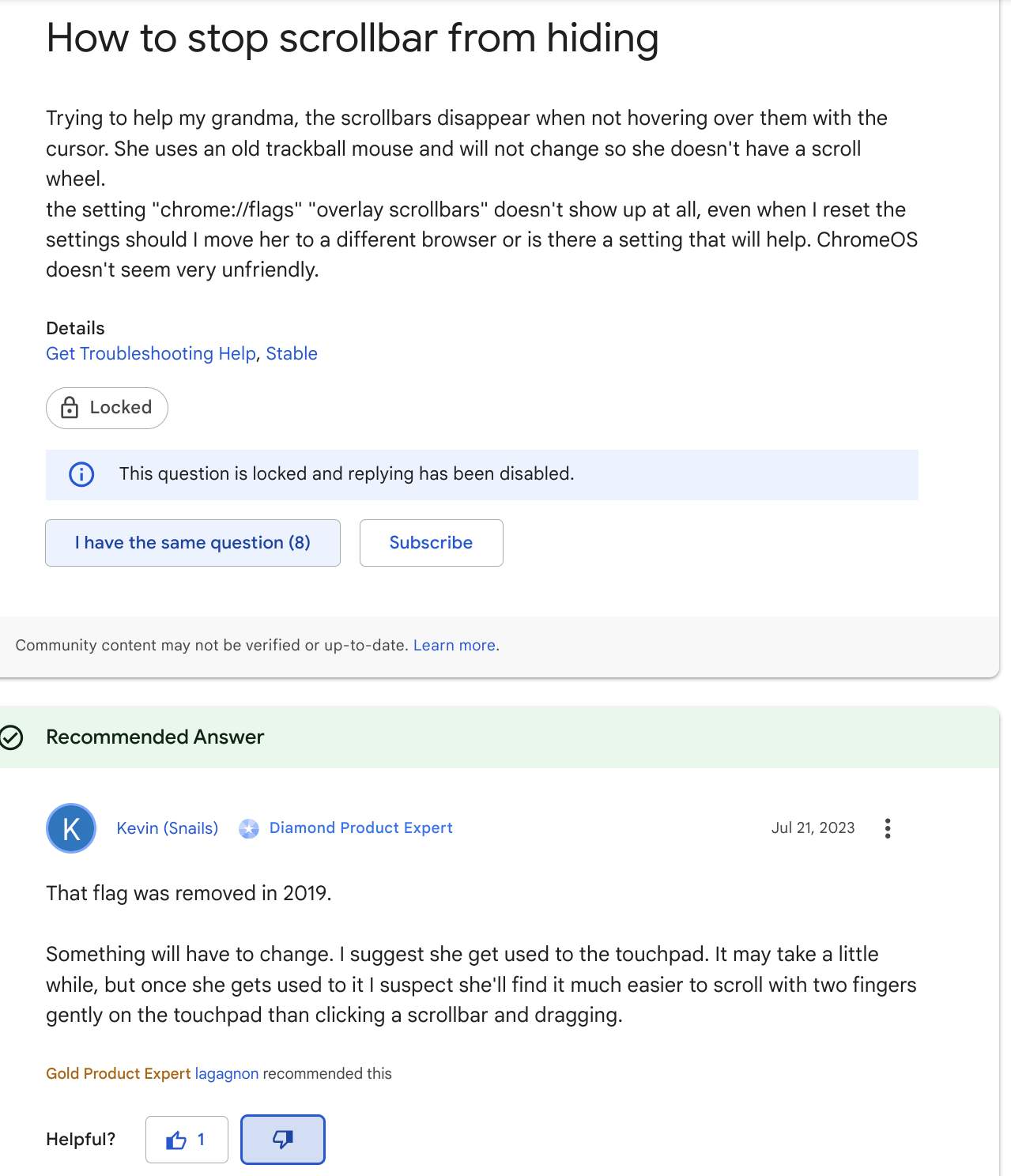The width and height of the screenshot is (1011, 1176).
Task: Click the Diamond Product Expert label
Action: (x=360, y=827)
